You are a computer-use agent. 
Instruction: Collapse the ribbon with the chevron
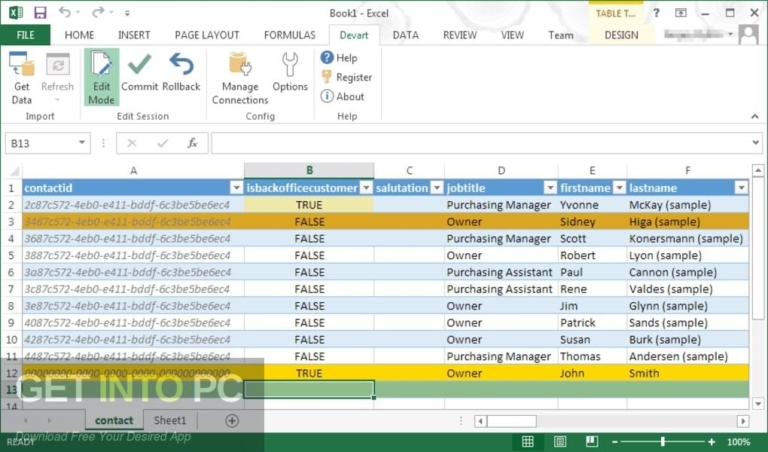coord(755,116)
